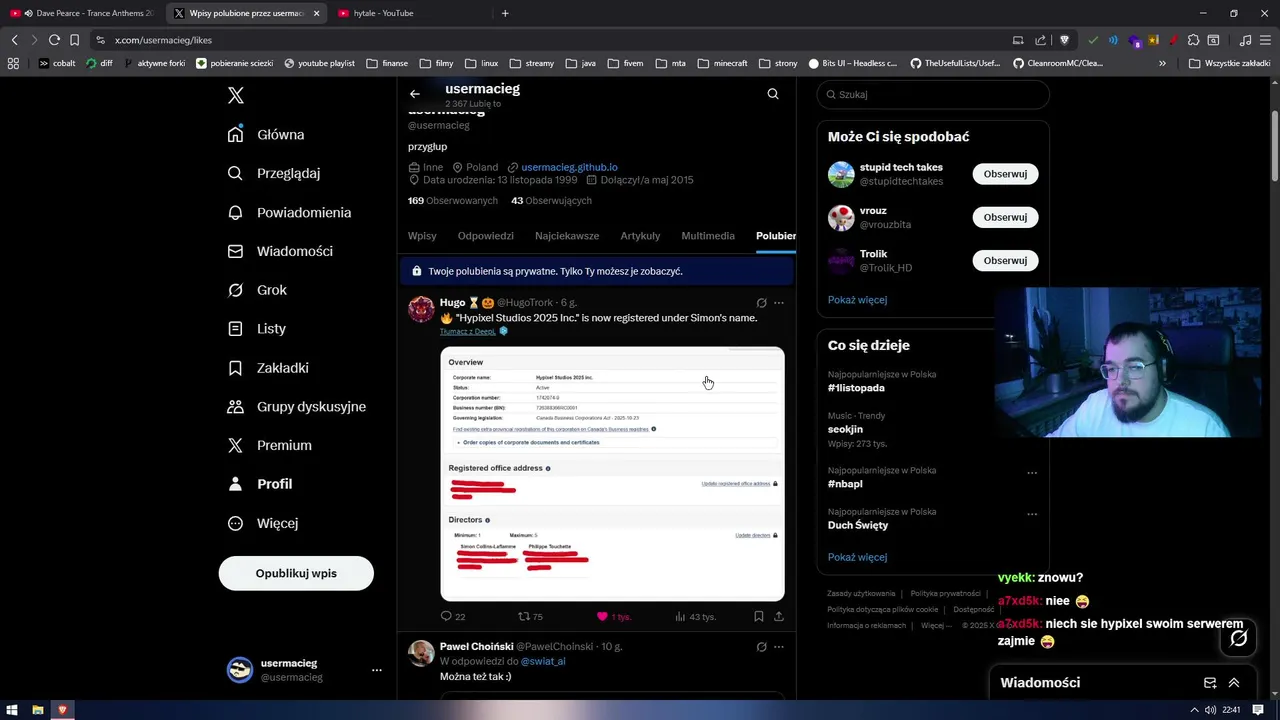Open Zakładki in the sidebar
This screenshot has width=1280, height=720.
[268, 368]
